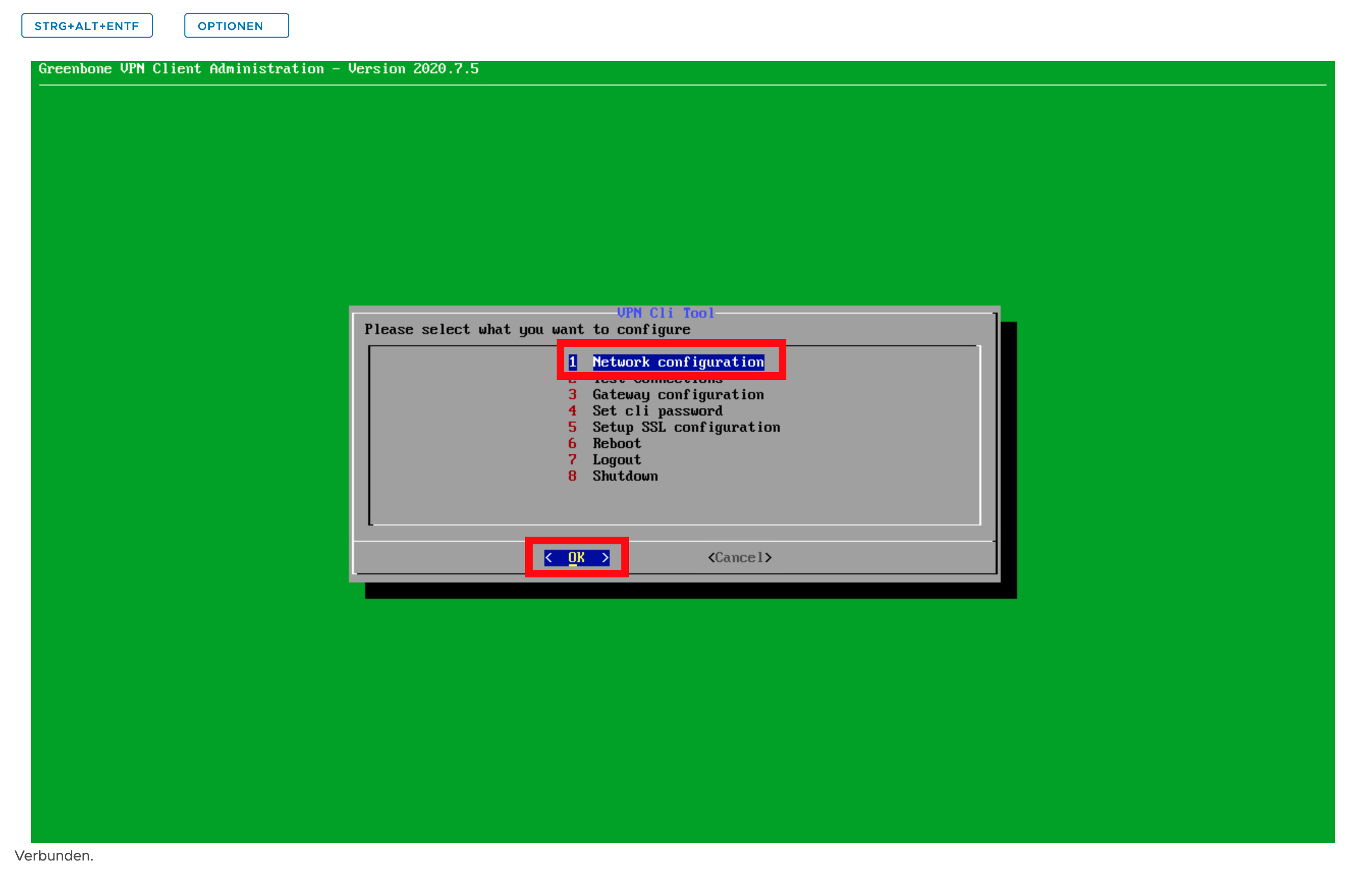Select Network configuration menu entry
1372x888 pixels.
point(667,363)
